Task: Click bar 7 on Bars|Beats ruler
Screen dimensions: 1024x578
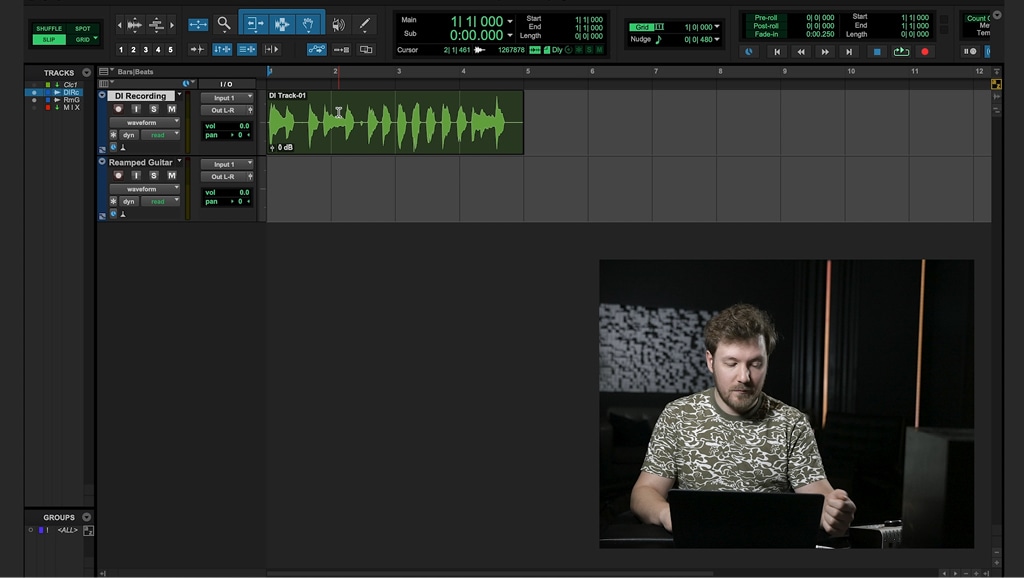Action: pos(656,71)
